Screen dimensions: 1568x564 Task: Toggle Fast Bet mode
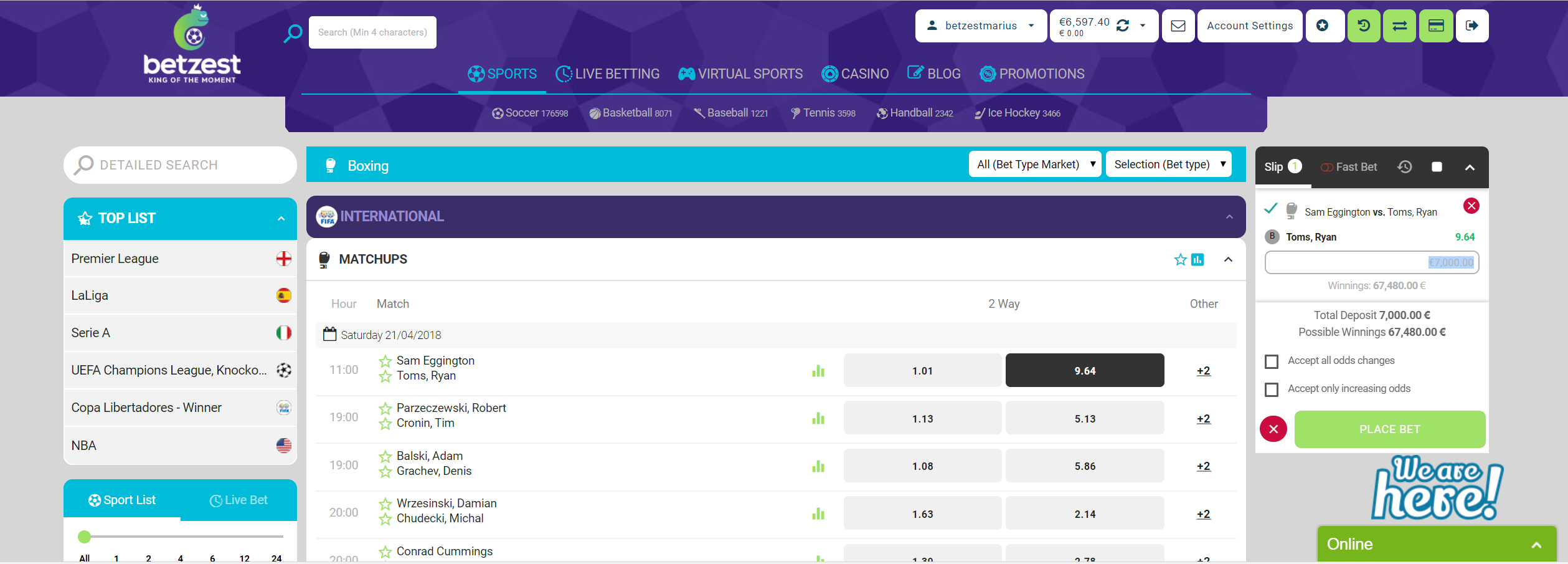click(x=1349, y=167)
